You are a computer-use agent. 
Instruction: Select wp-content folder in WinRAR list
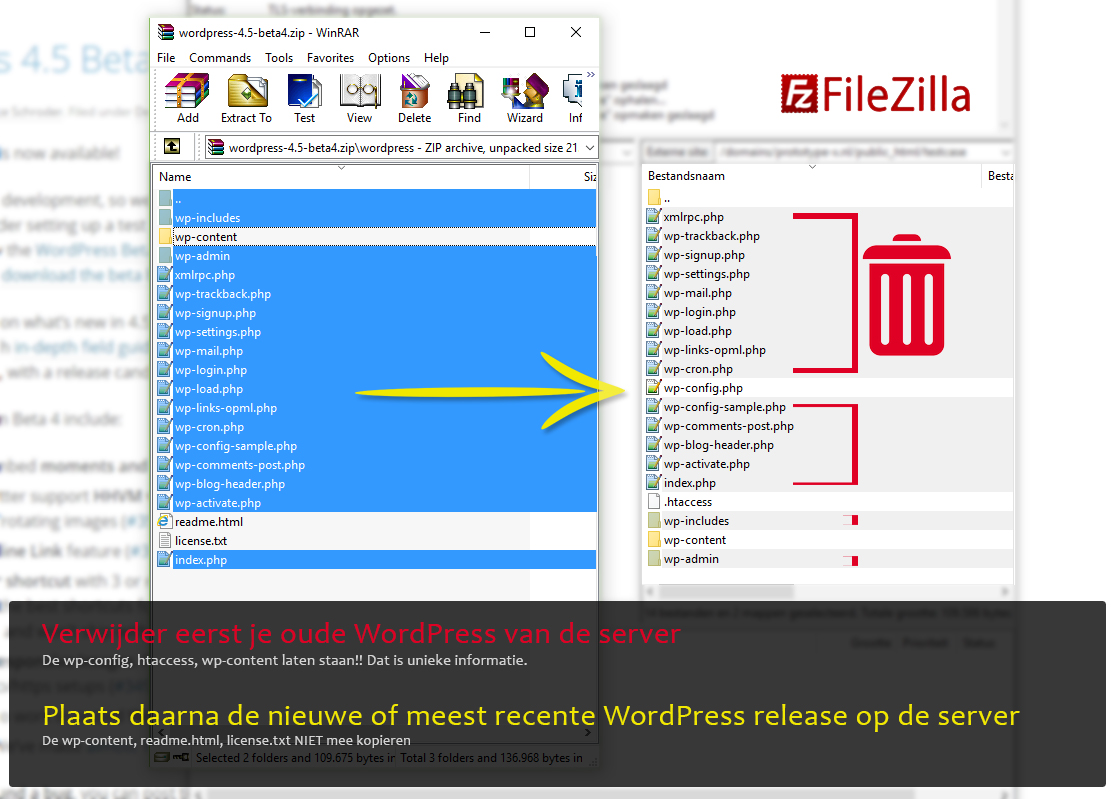point(376,237)
